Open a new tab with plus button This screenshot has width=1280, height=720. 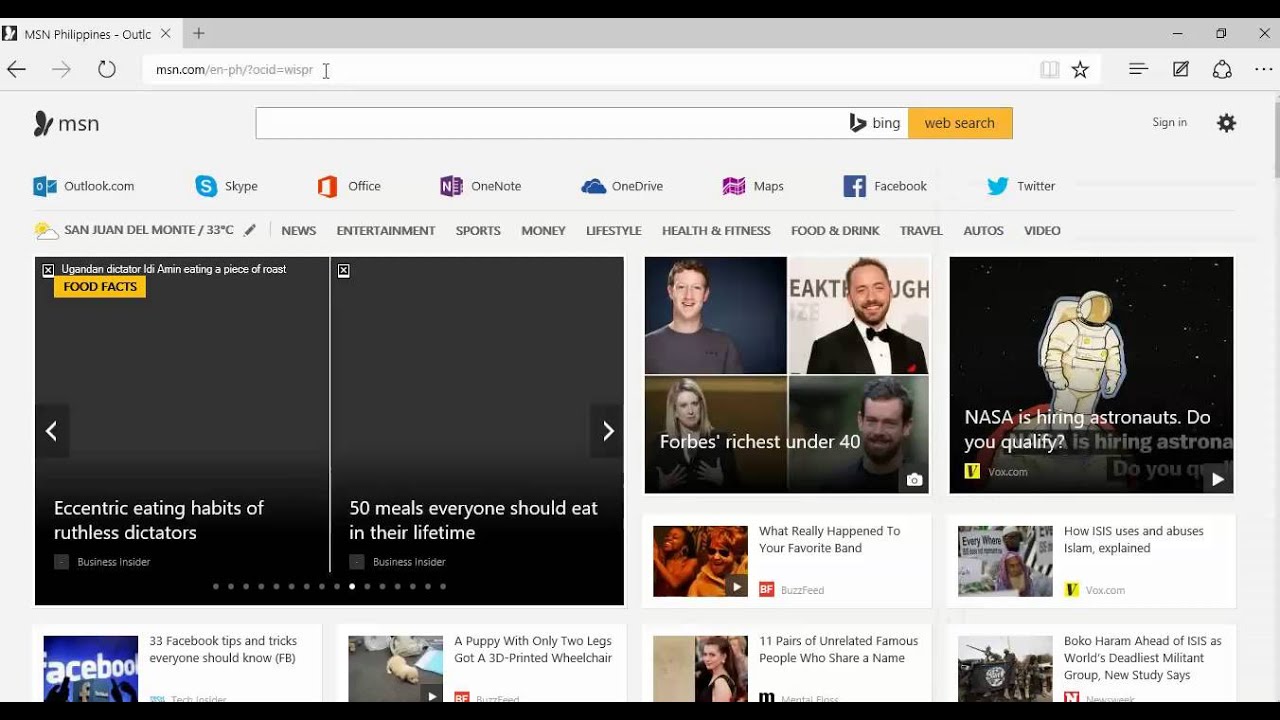199,33
